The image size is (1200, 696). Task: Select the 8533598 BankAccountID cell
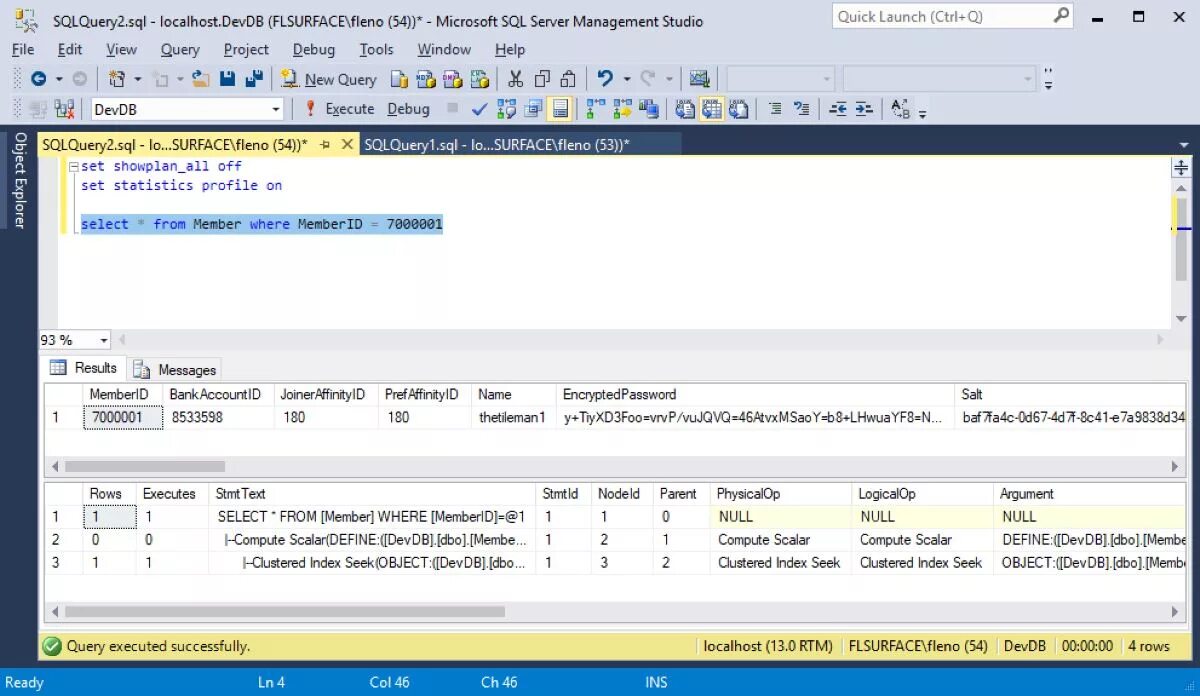coord(219,417)
